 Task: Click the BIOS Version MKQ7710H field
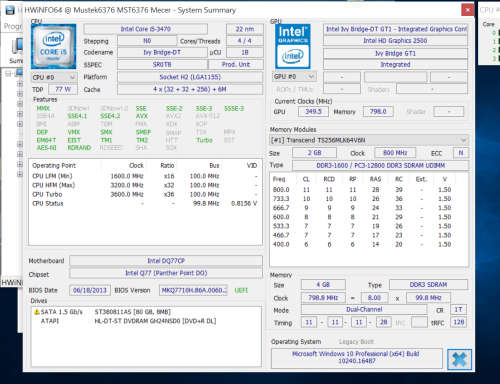[x=194, y=290]
